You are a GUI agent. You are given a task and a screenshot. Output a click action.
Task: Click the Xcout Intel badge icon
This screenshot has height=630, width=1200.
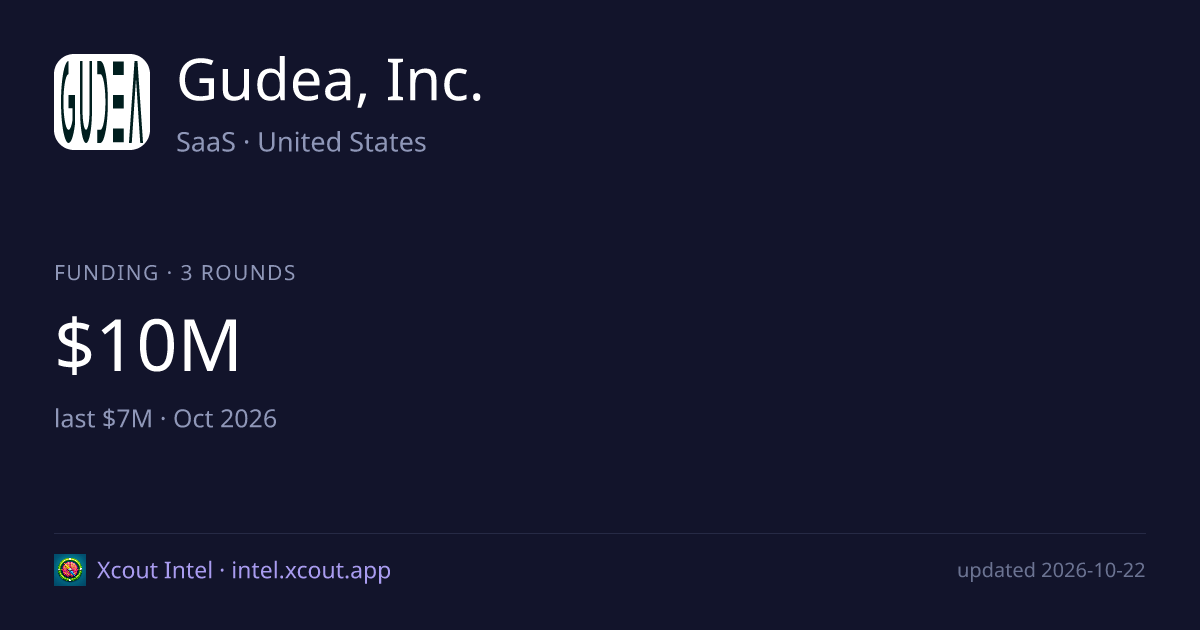[x=70, y=570]
